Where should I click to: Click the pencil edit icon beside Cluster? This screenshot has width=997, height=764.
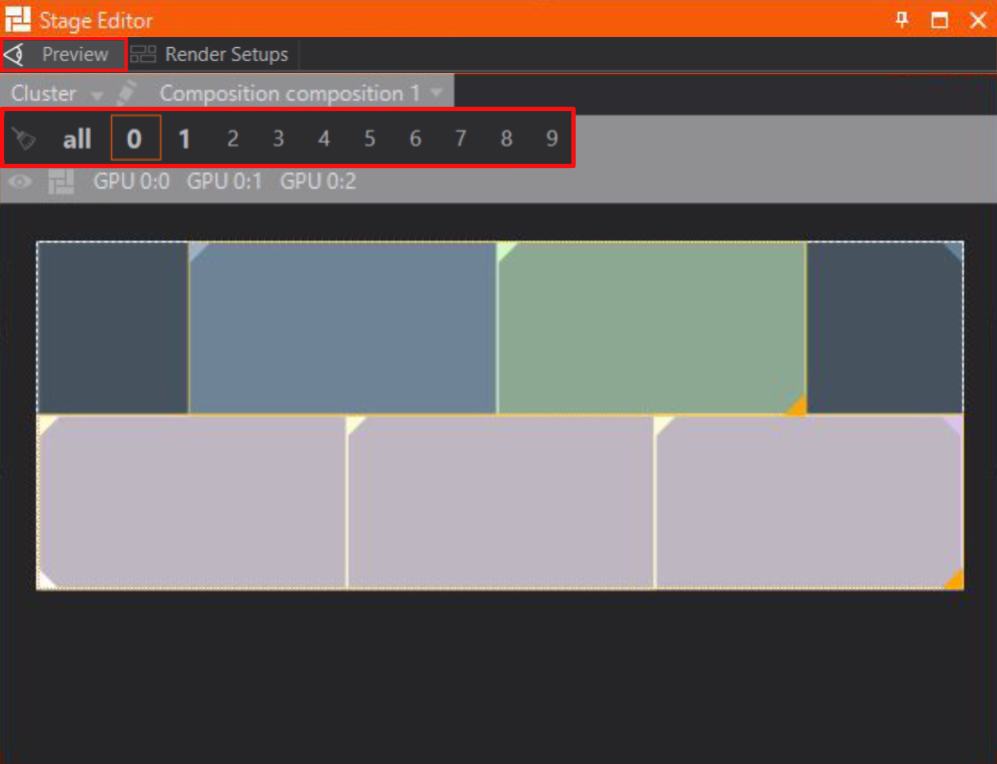(126, 93)
